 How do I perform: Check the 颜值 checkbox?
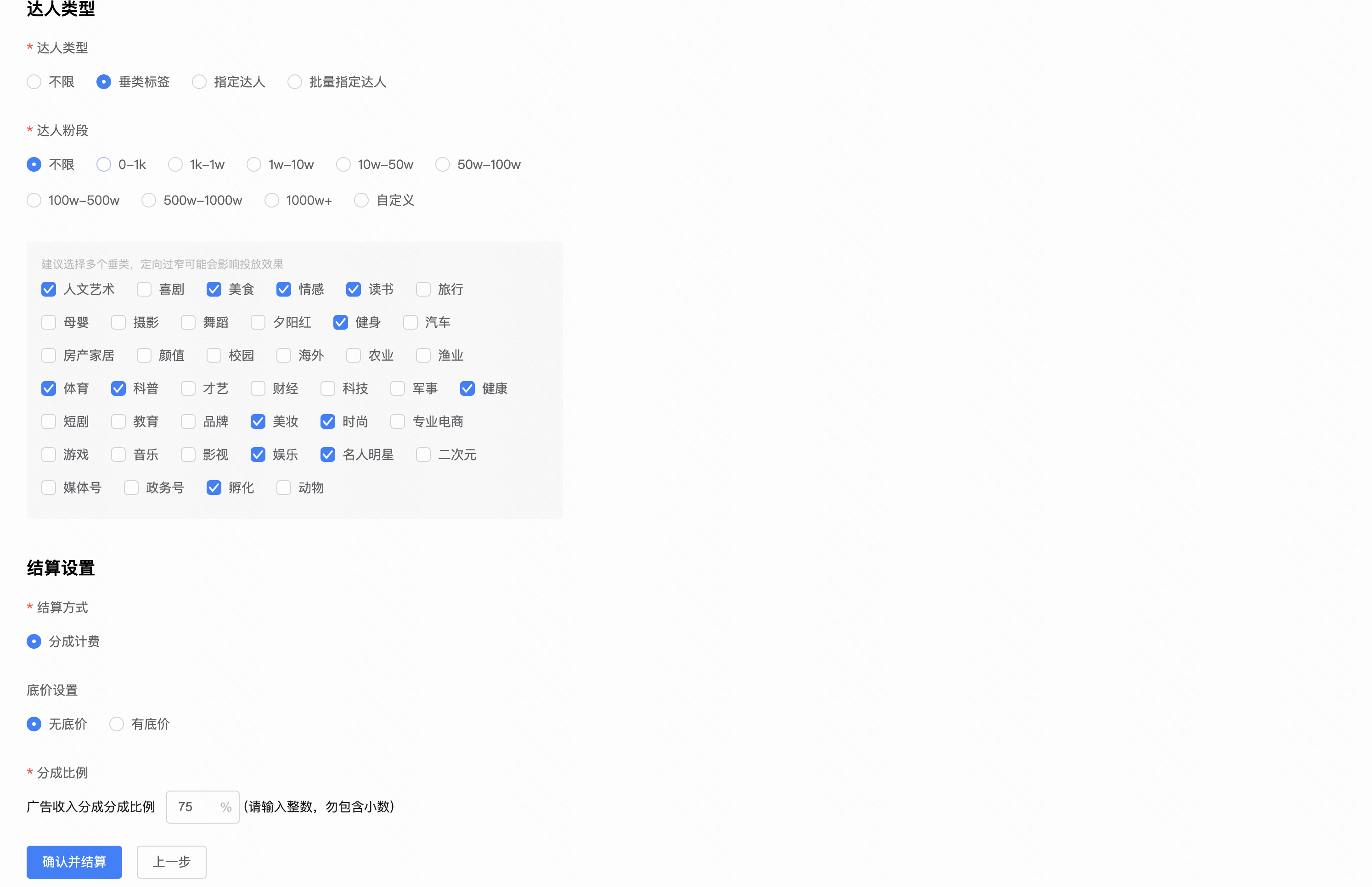144,355
